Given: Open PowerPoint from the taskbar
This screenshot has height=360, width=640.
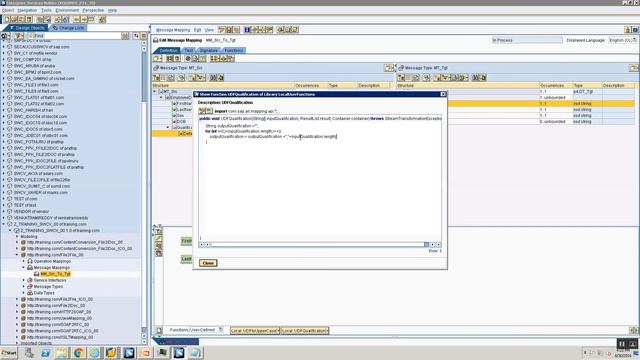Looking at the screenshot, I should click(146, 353).
